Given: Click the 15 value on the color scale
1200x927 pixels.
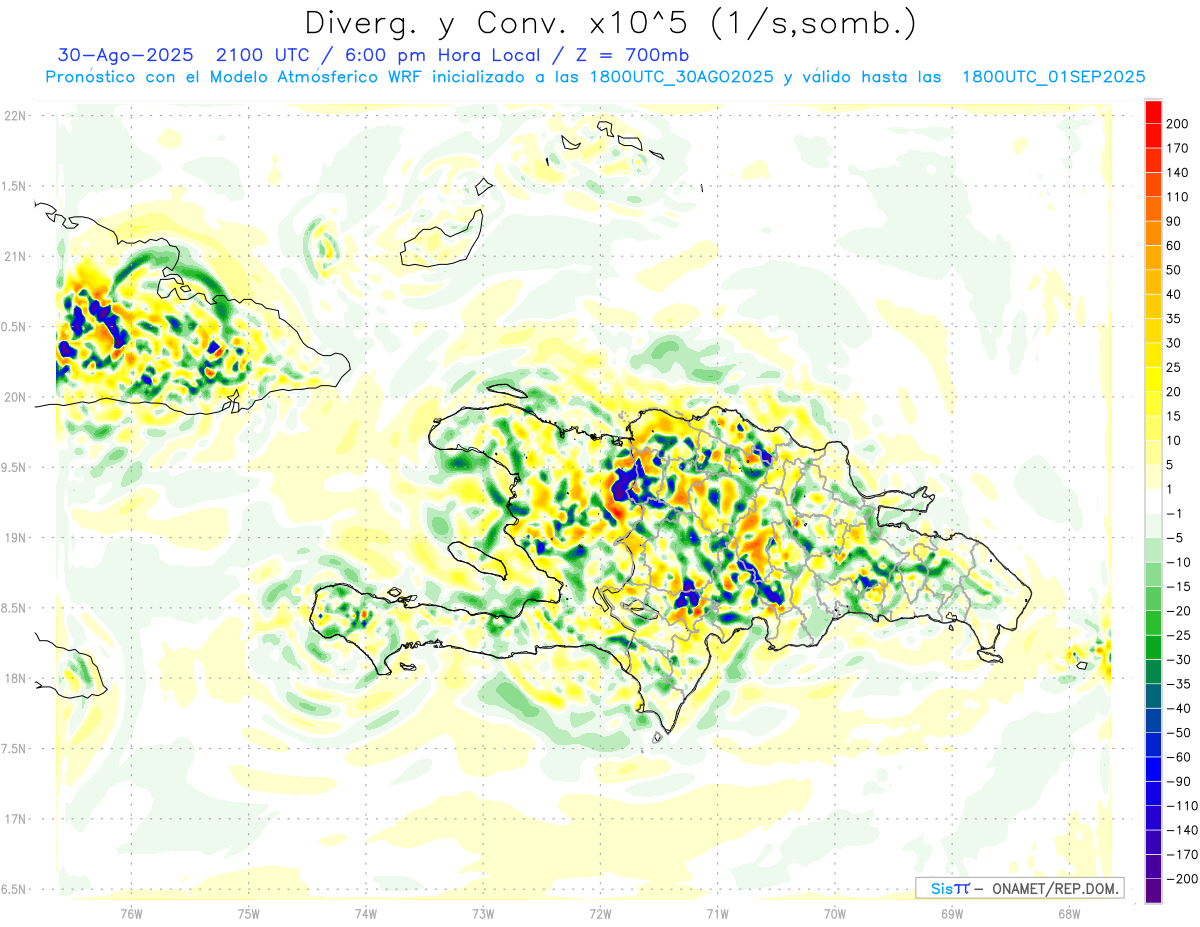Looking at the screenshot, I should coord(1174,416).
